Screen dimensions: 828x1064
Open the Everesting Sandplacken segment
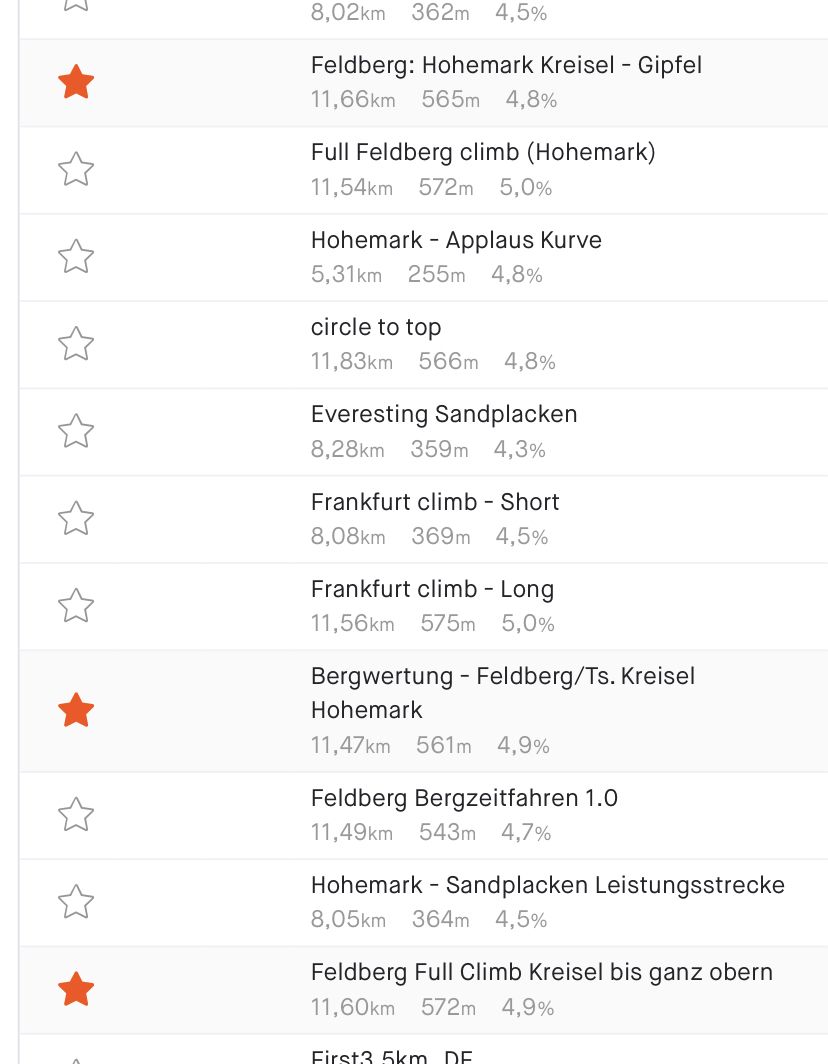444,415
